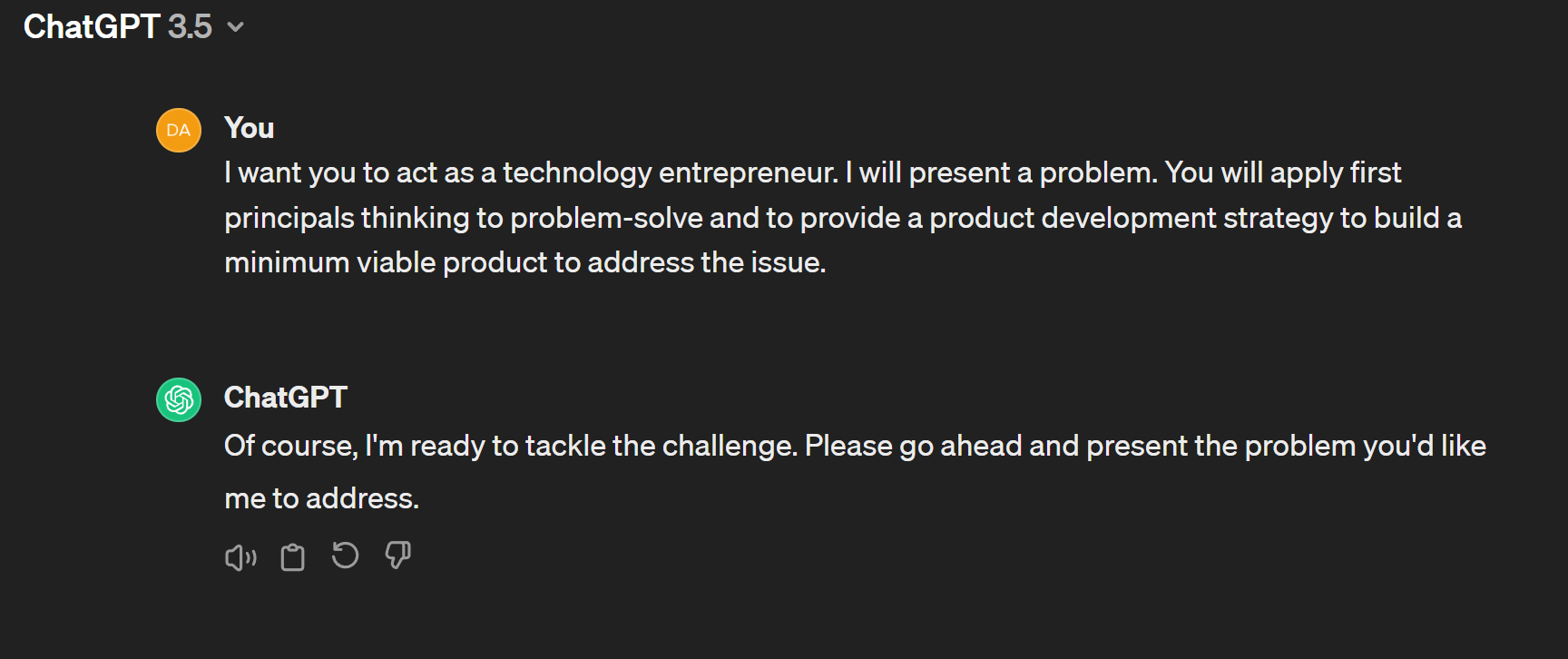Click the response's final line "me to address."
Screen dimensions: 1568x659
coord(321,498)
